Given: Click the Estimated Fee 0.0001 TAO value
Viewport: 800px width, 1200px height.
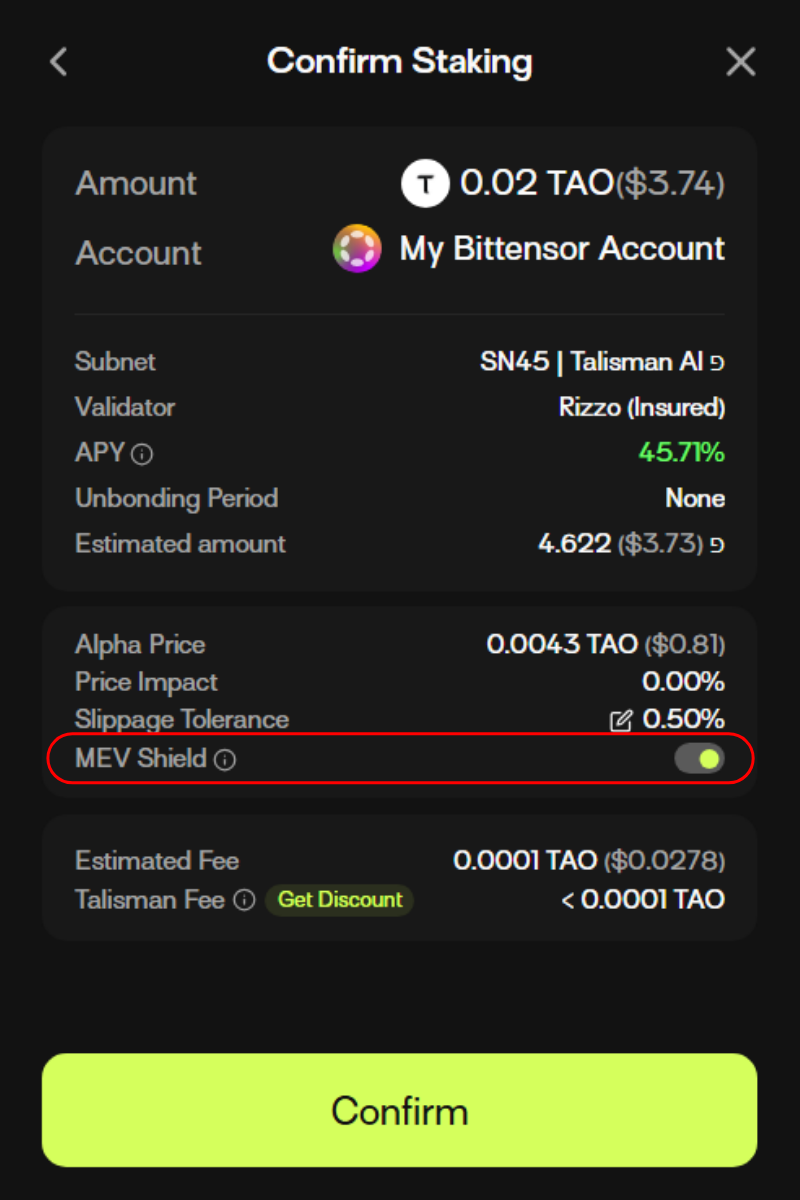Looking at the screenshot, I should [525, 861].
